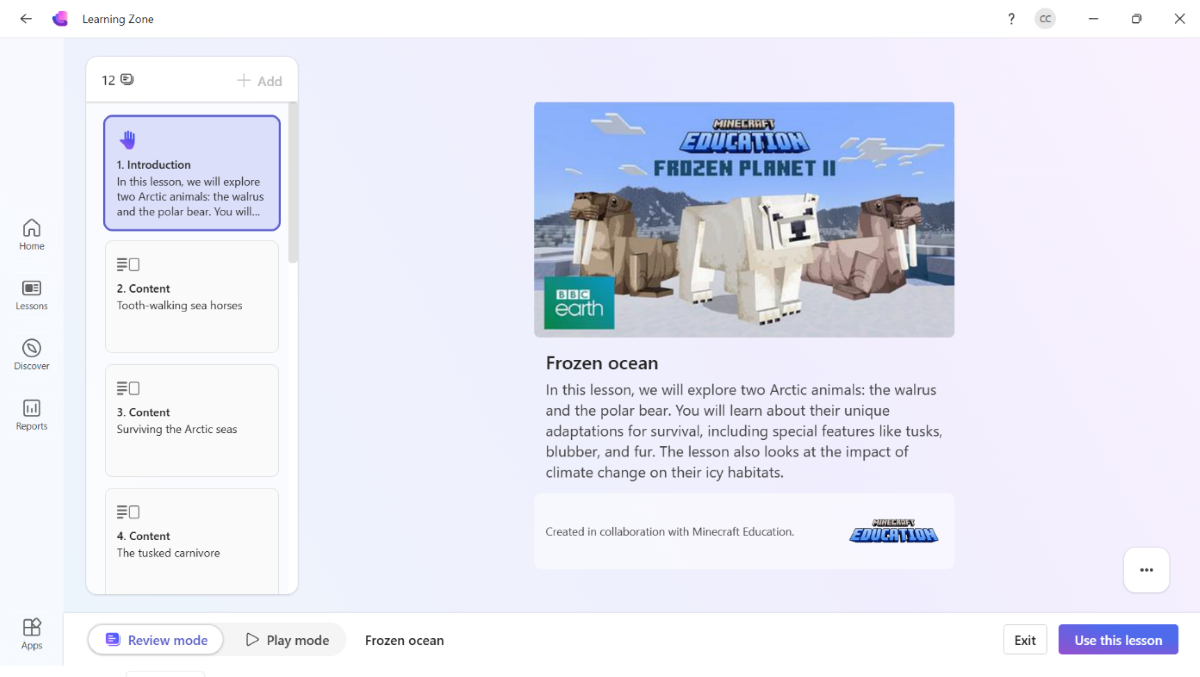The width and height of the screenshot is (1200, 677).
Task: Click the Minecraft Education logo in credits
Action: 893,531
